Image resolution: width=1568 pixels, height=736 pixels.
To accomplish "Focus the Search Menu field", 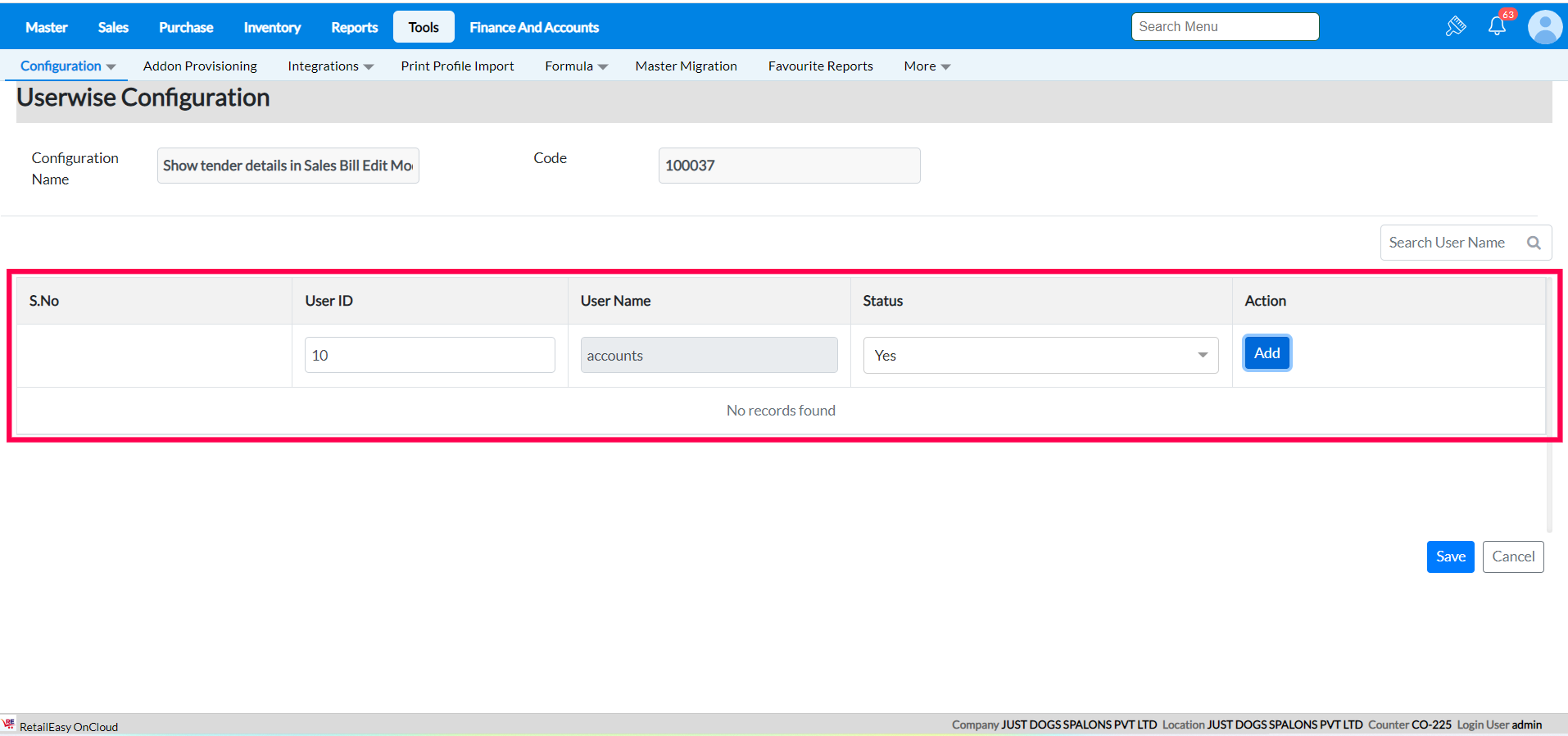I will [1225, 26].
